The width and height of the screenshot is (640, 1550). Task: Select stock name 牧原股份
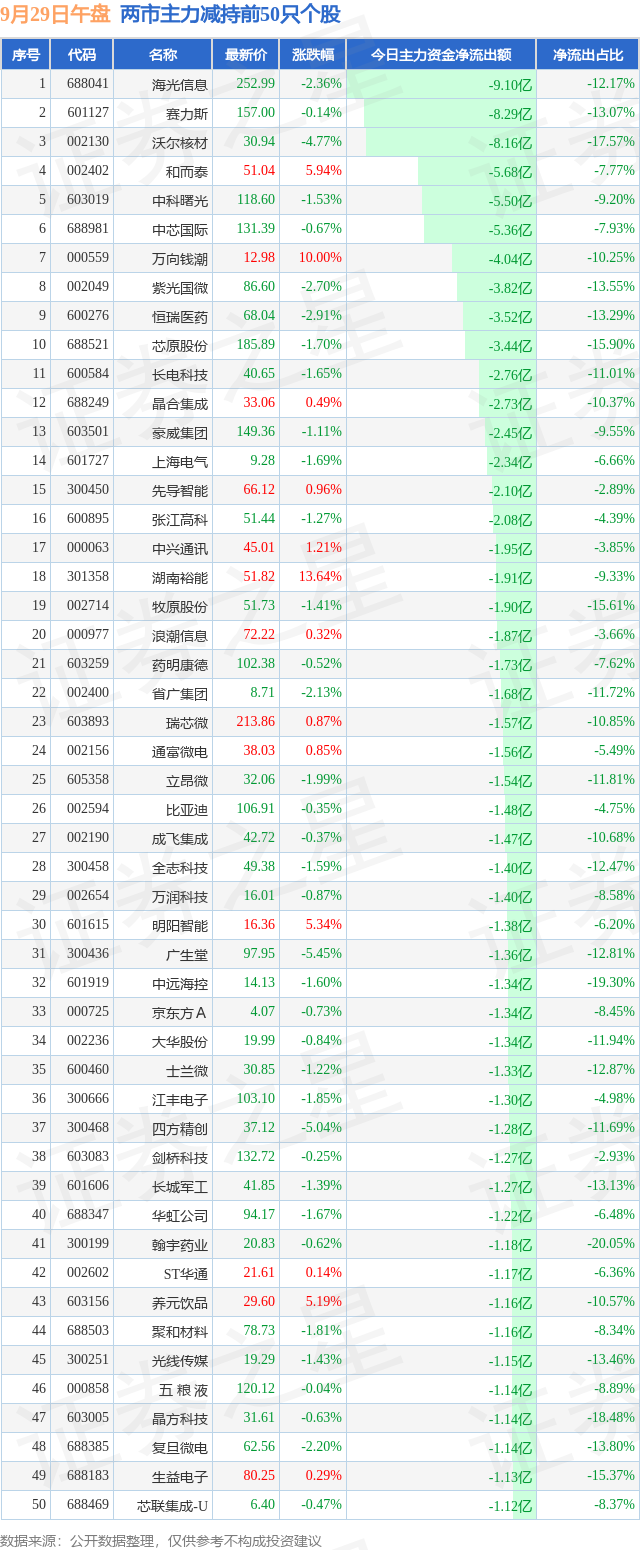180,606
